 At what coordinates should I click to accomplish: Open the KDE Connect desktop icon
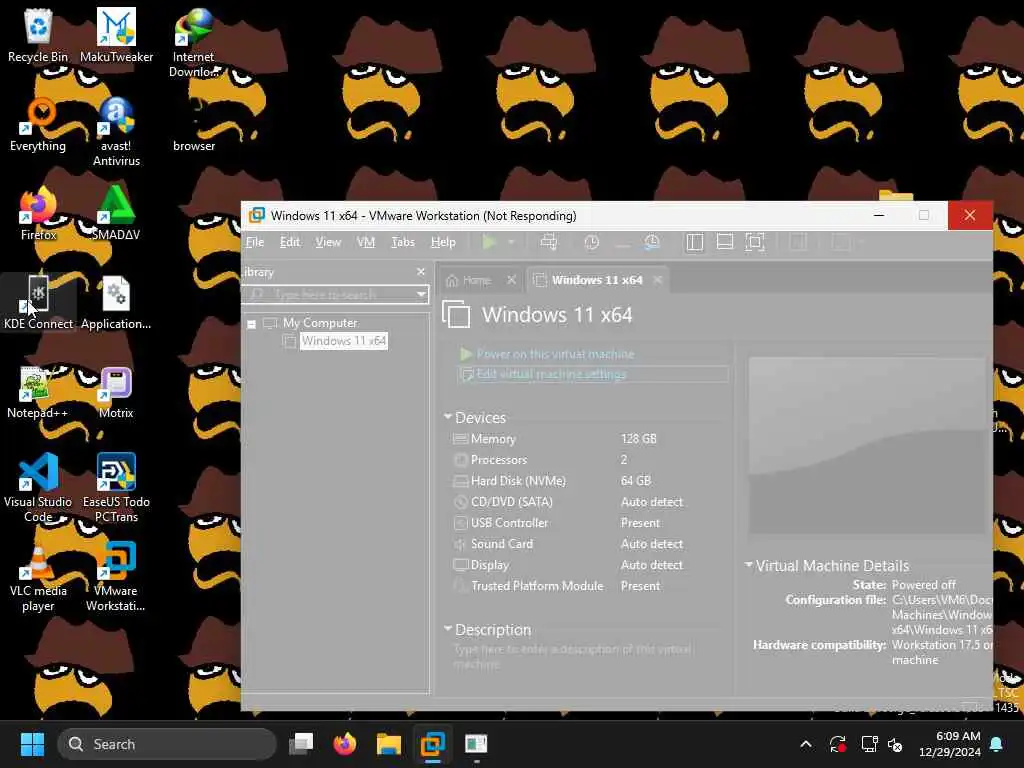pyautogui.click(x=38, y=303)
